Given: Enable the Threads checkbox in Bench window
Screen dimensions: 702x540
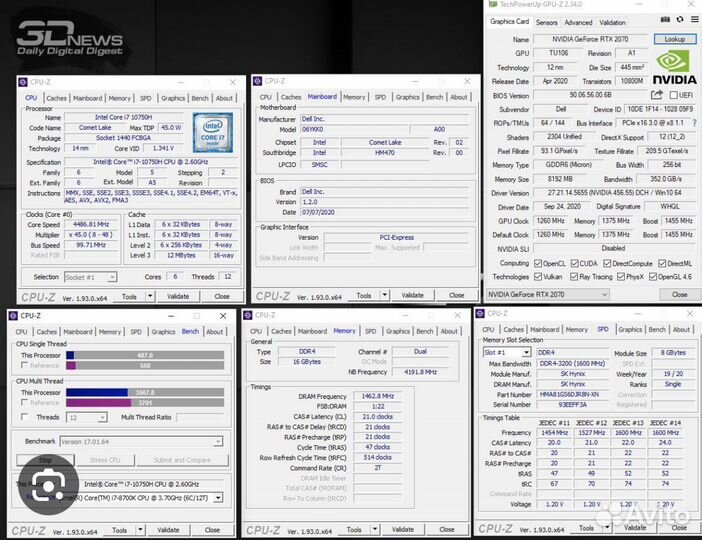Looking at the screenshot, I should [25, 417].
